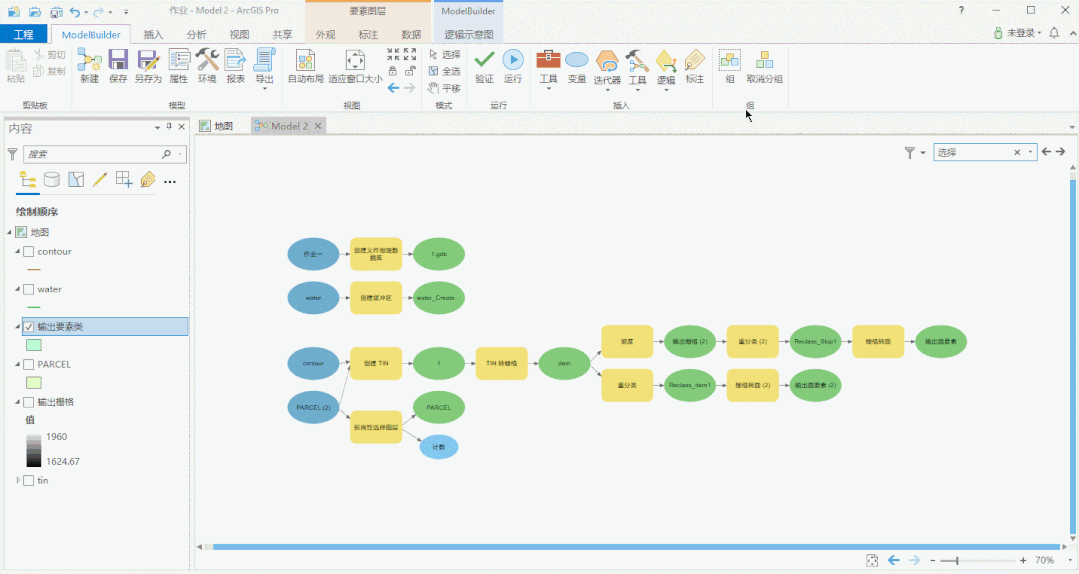Screen dimensions: 1079x574
Task: Open model 属性 properties icon
Action: tap(178, 66)
